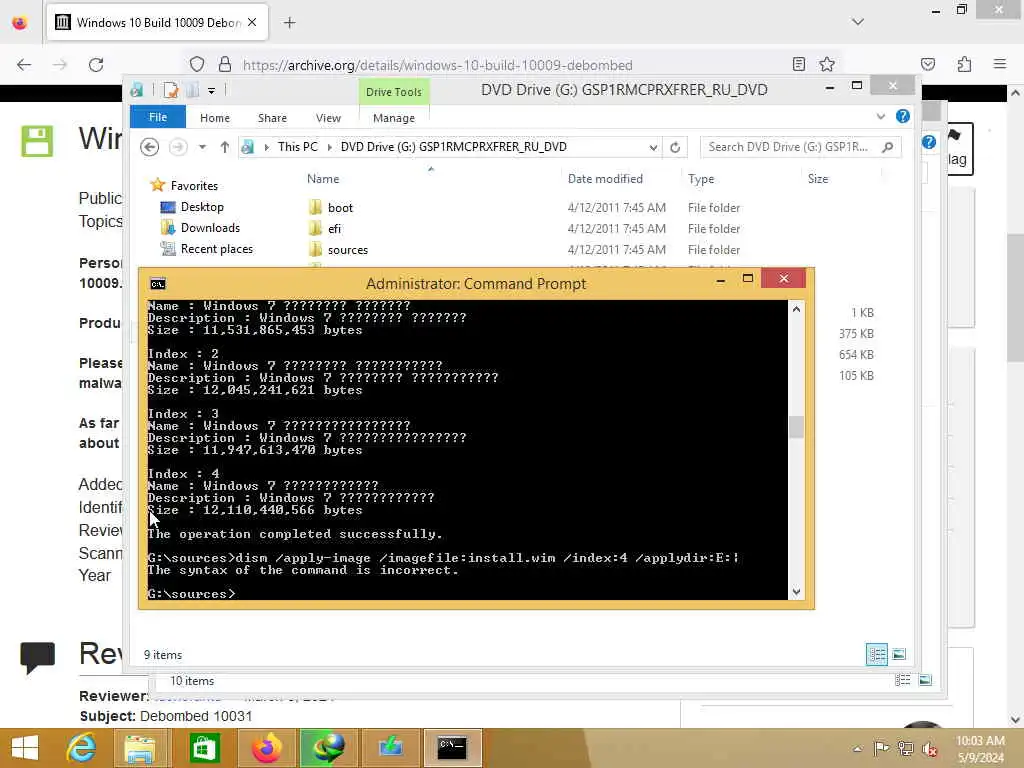Open a new Firefox tab

coord(289,23)
